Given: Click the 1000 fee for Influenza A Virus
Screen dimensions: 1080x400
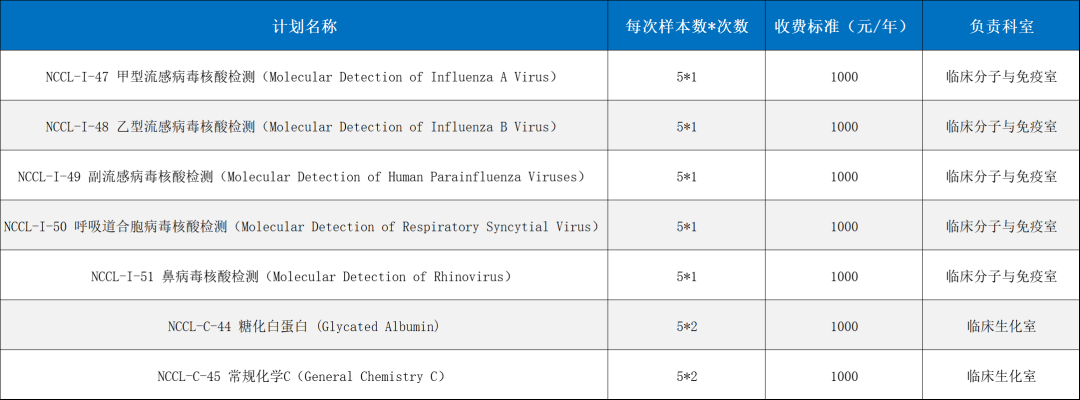Looking at the screenshot, I should point(843,77).
